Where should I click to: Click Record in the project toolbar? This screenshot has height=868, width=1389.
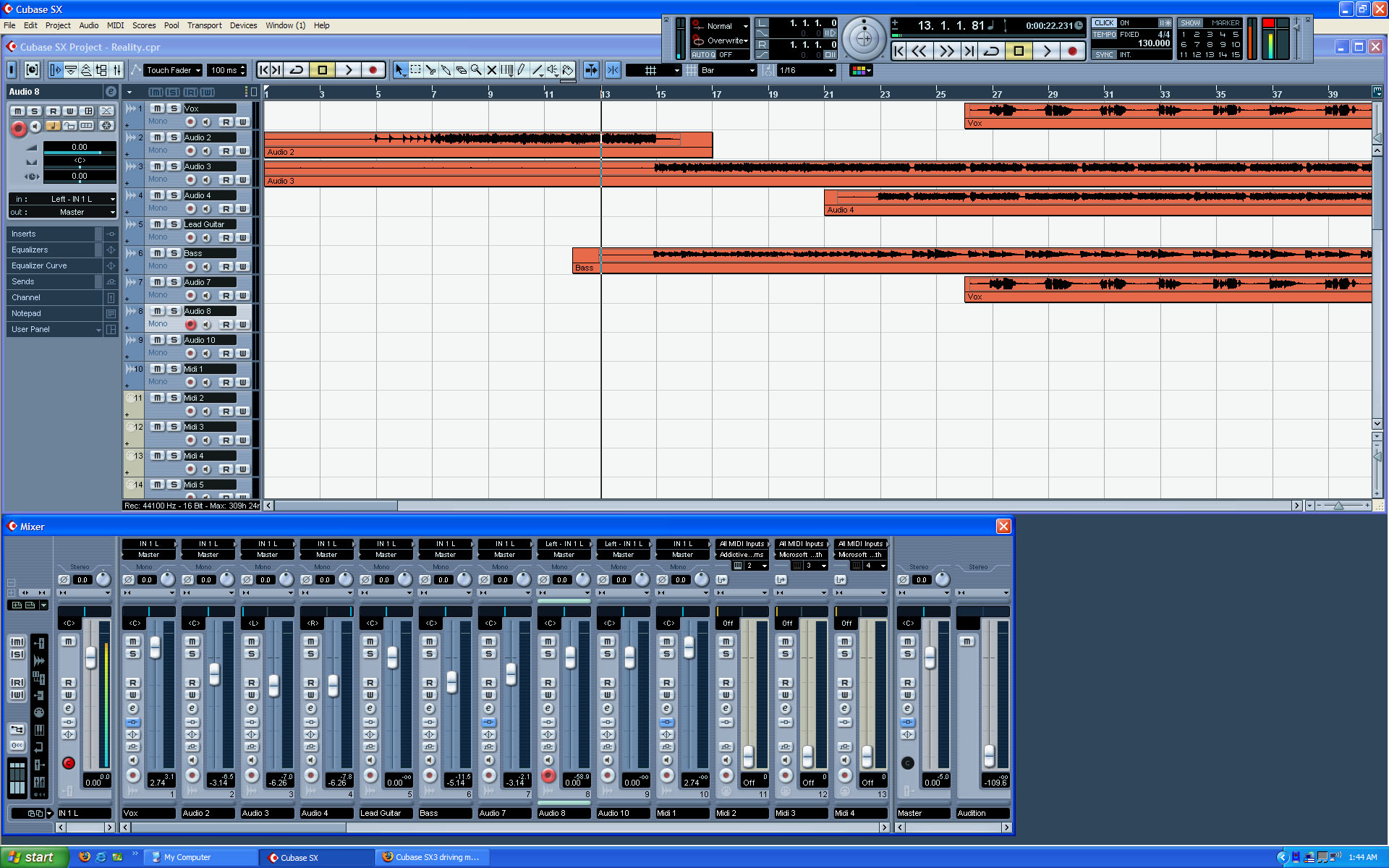(373, 70)
